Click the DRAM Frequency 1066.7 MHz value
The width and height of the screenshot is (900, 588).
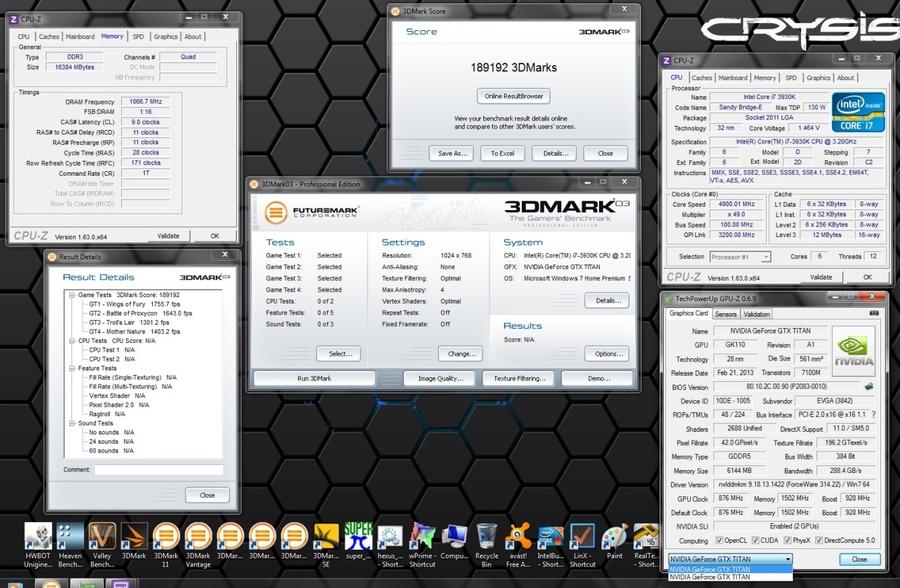(x=145, y=102)
